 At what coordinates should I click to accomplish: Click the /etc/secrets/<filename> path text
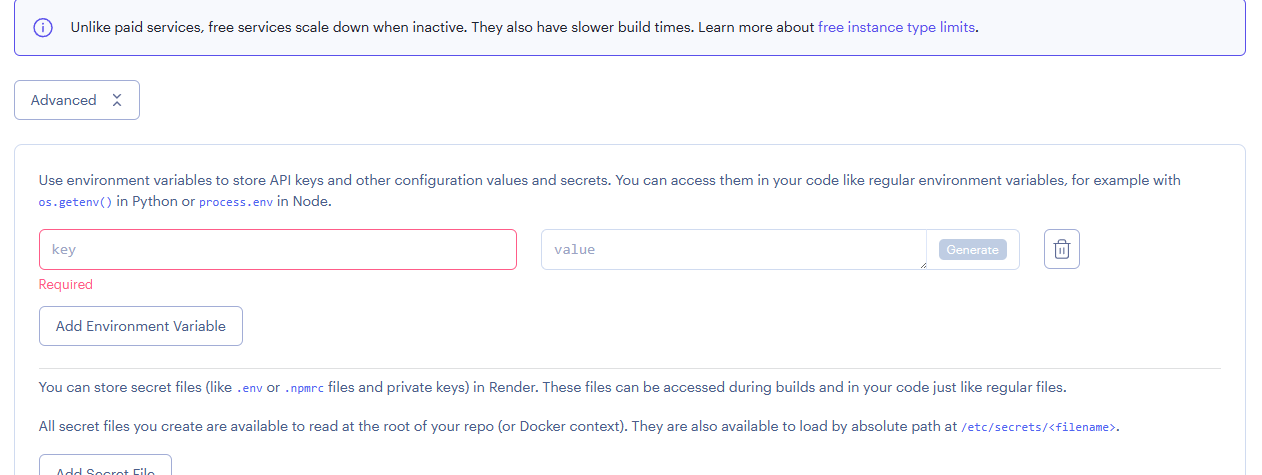point(1037,428)
